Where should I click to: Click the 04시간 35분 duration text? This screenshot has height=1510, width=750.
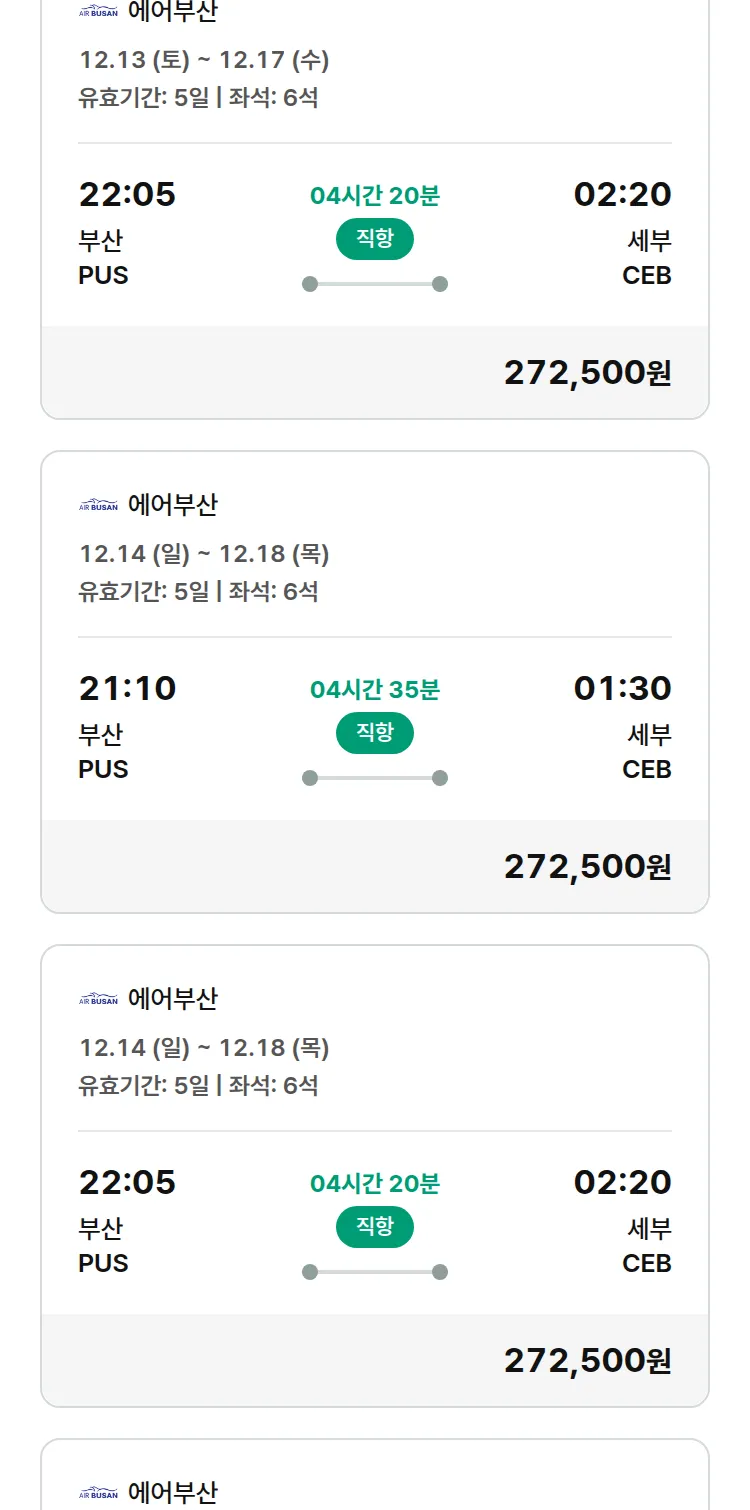375,689
